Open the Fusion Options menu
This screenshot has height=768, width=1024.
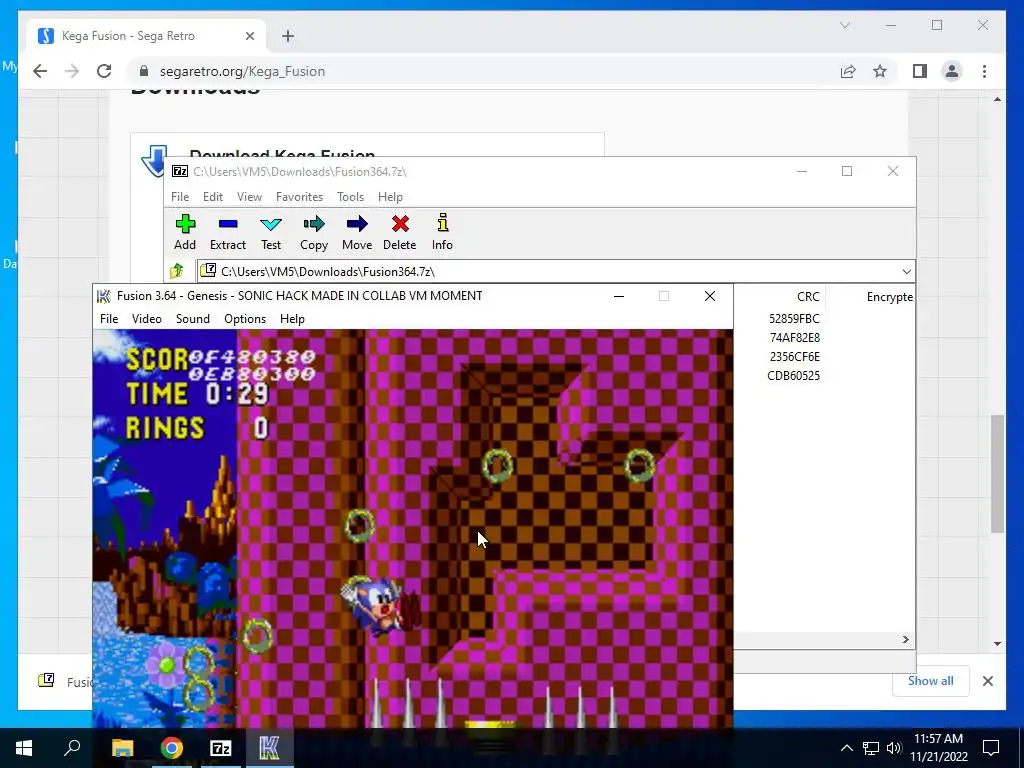coord(245,319)
